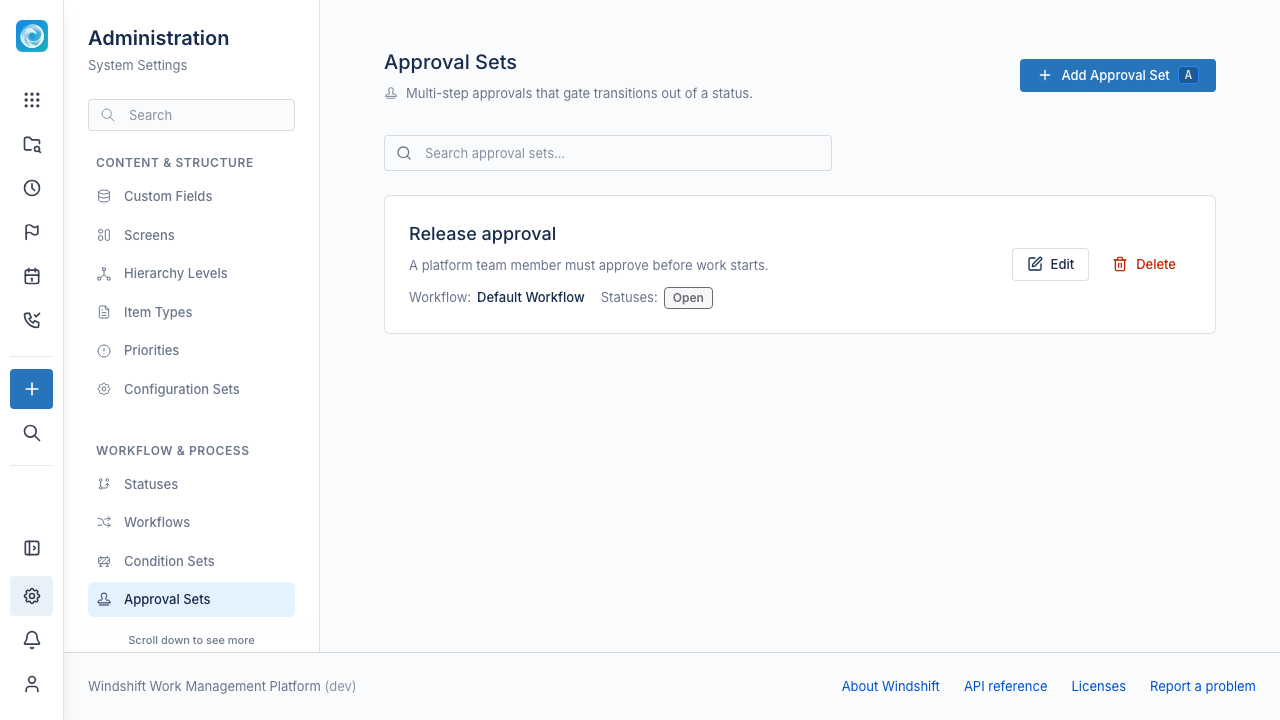
Task: Click the Add Approval Set button
Action: [x=1118, y=75]
